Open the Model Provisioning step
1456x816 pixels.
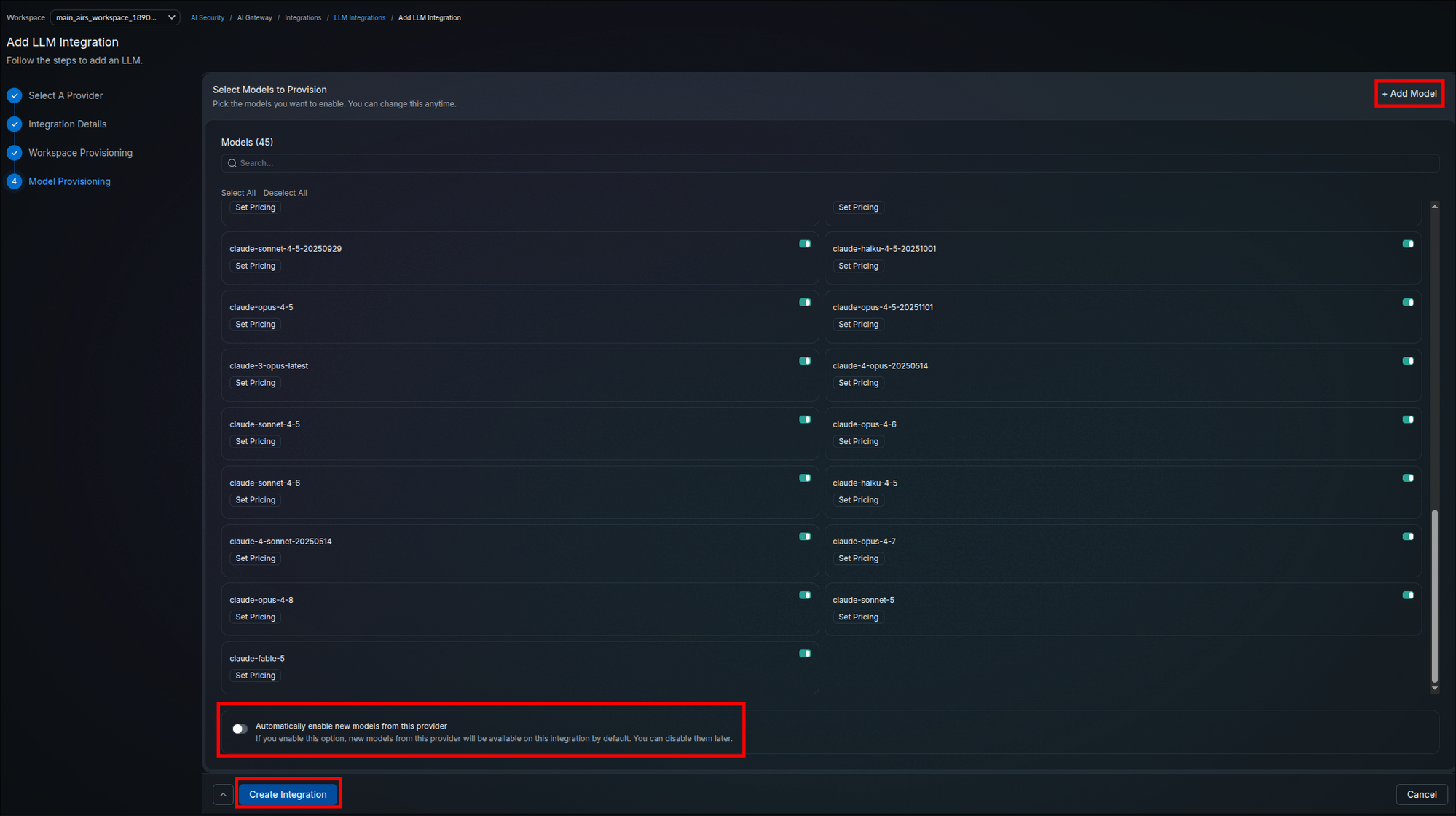tap(69, 181)
